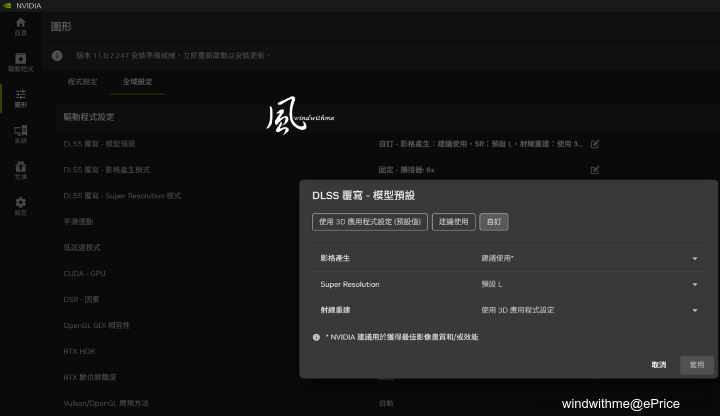Select the OpenGL GDI 相容性 row
720x416 pixels.
coord(96,326)
